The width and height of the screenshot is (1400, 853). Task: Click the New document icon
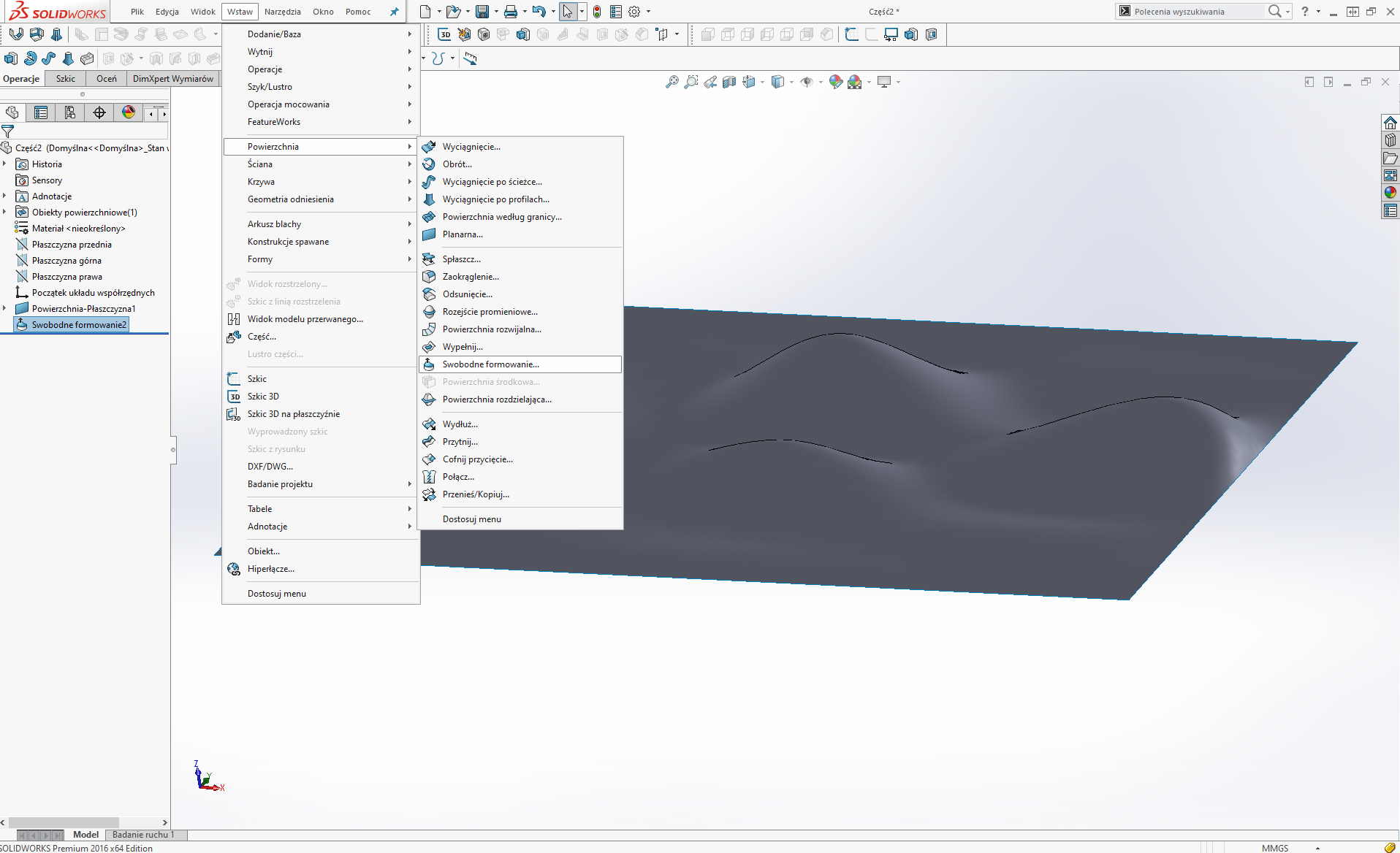(425, 12)
